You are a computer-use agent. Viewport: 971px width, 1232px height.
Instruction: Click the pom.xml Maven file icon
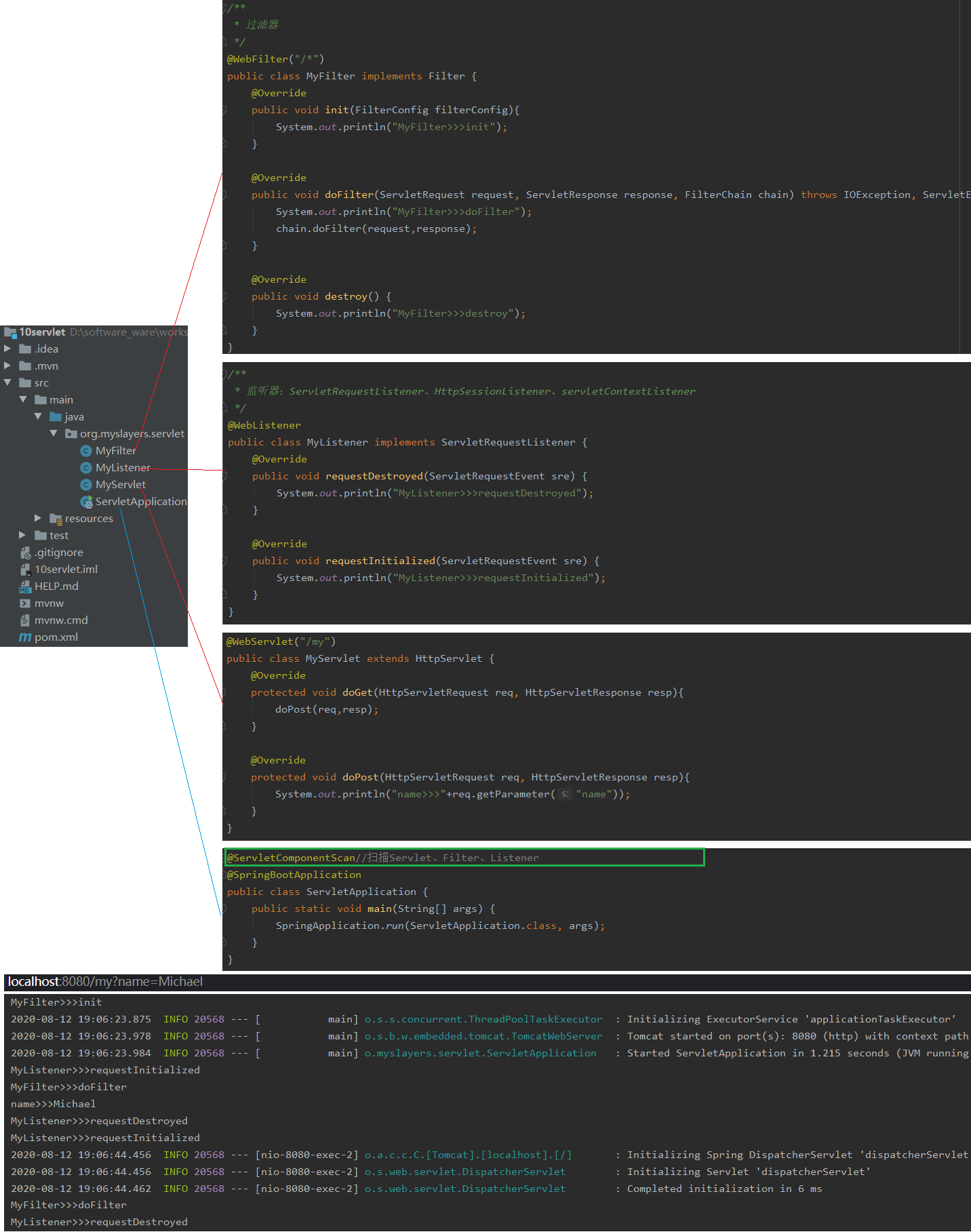pos(25,637)
